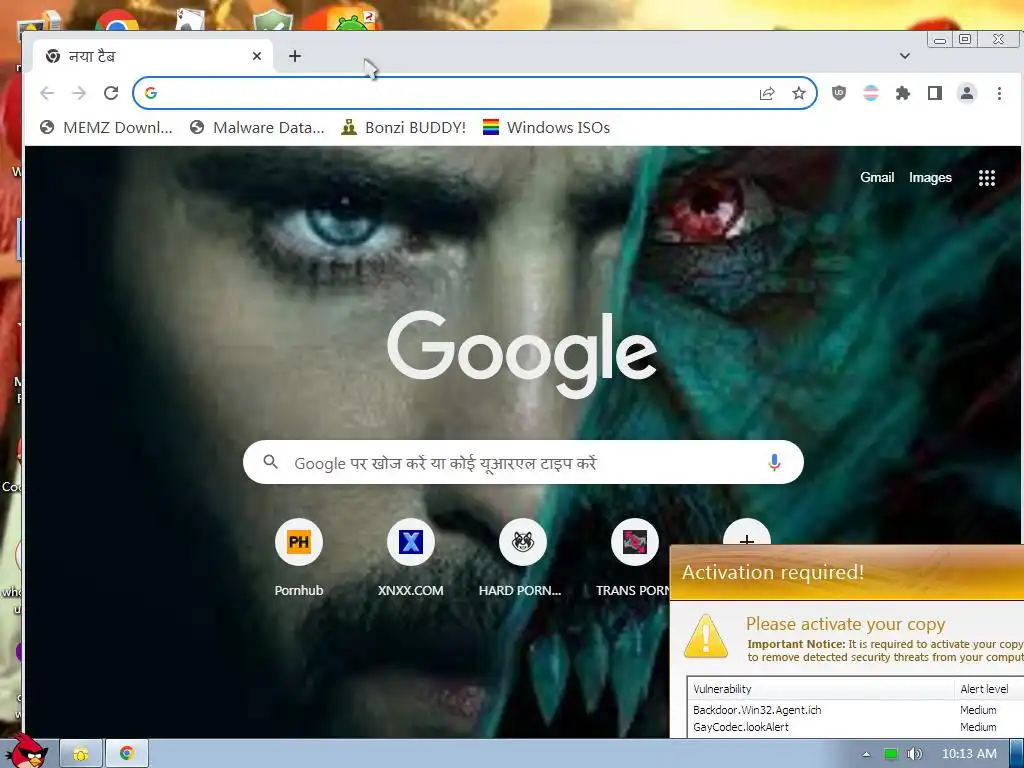Click the Alert level column header
The image size is (1024, 768).
click(x=989, y=689)
